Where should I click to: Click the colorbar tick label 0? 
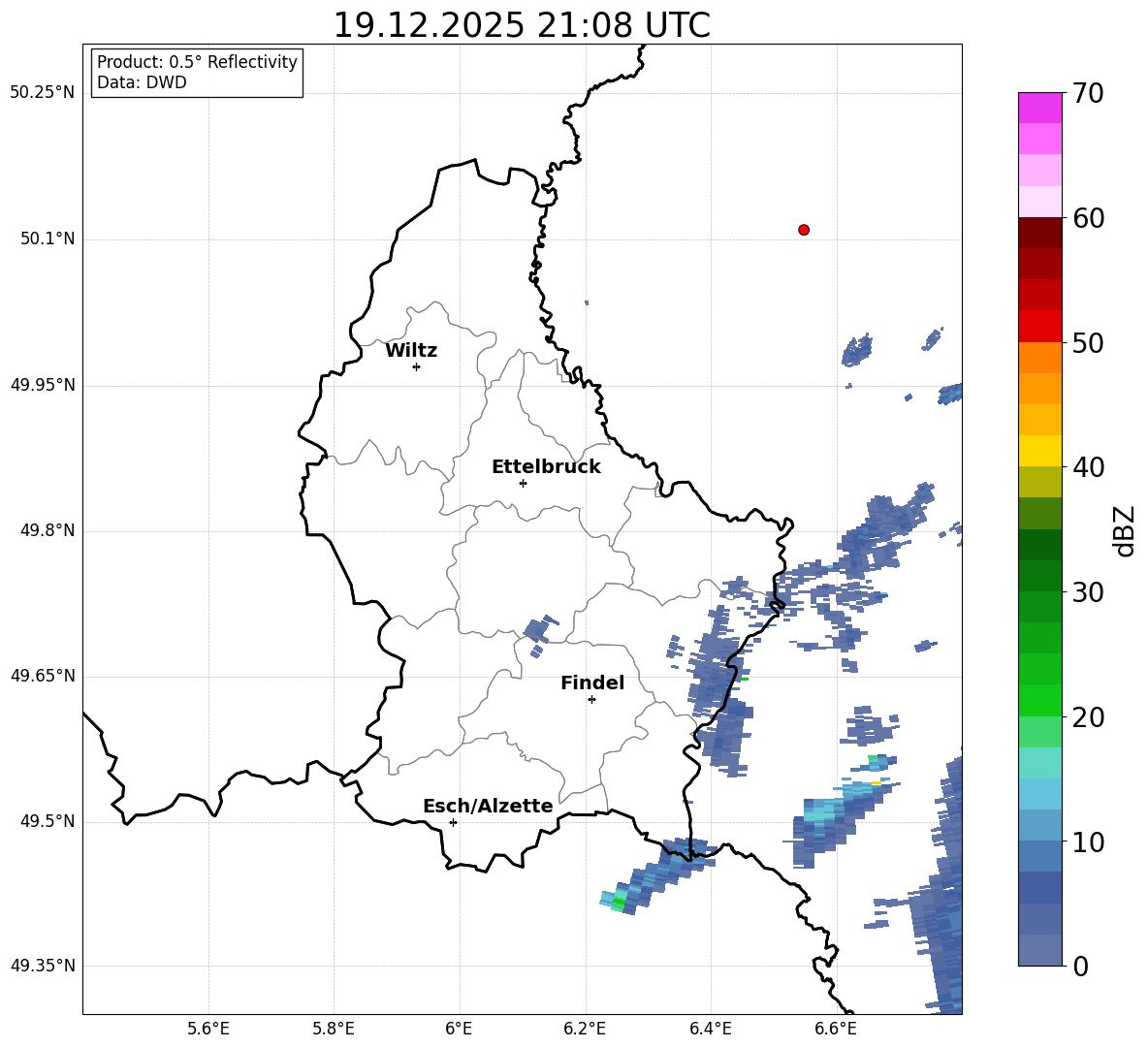[1080, 966]
